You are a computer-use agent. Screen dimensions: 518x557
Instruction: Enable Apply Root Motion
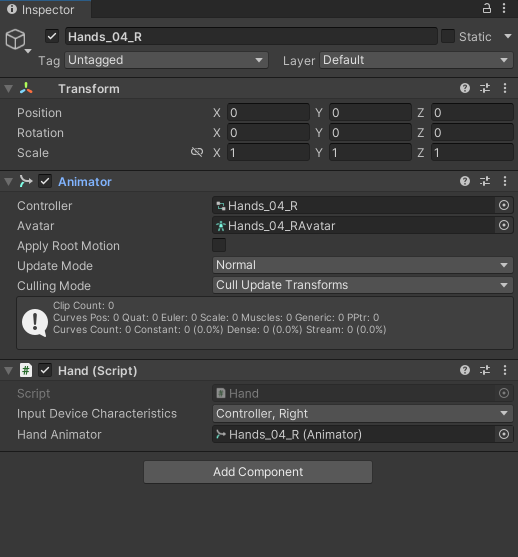click(x=219, y=245)
